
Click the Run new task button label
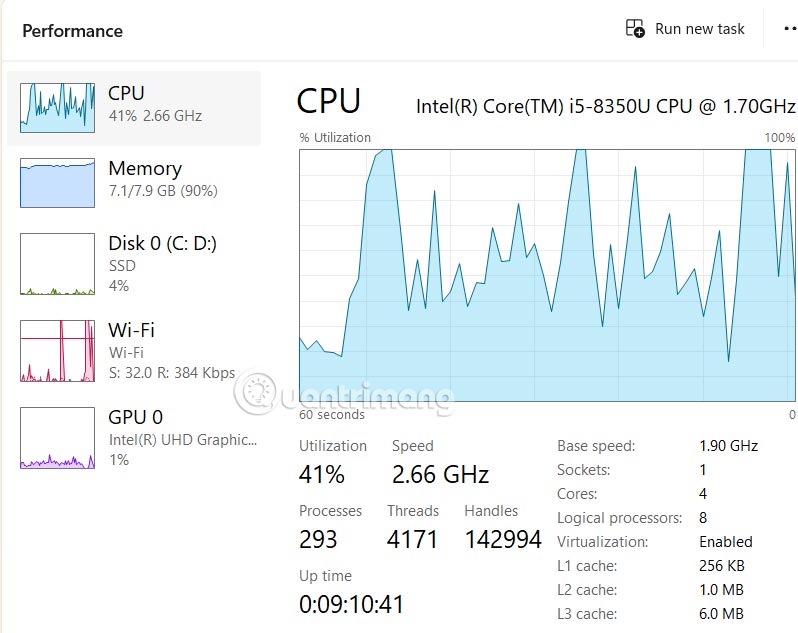tap(700, 29)
